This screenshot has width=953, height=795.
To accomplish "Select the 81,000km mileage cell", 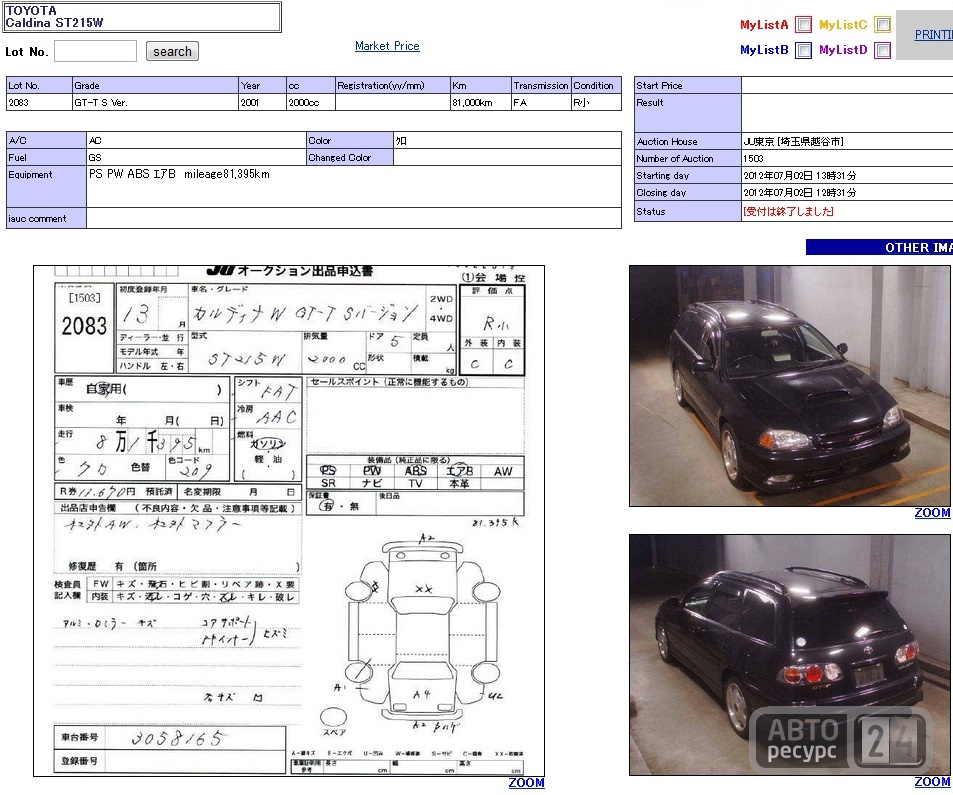I will click(481, 103).
